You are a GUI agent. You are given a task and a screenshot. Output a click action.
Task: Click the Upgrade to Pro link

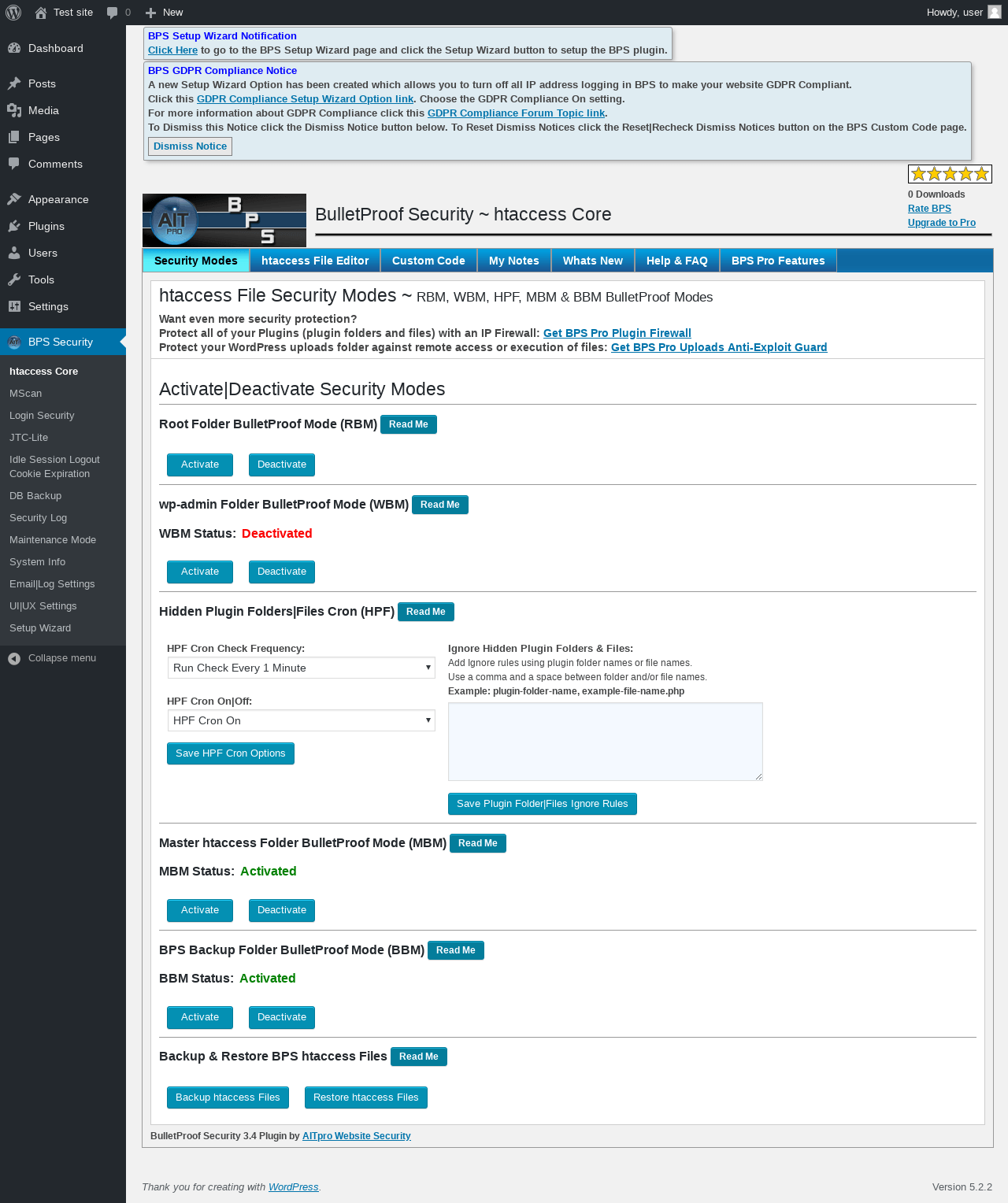click(x=942, y=223)
